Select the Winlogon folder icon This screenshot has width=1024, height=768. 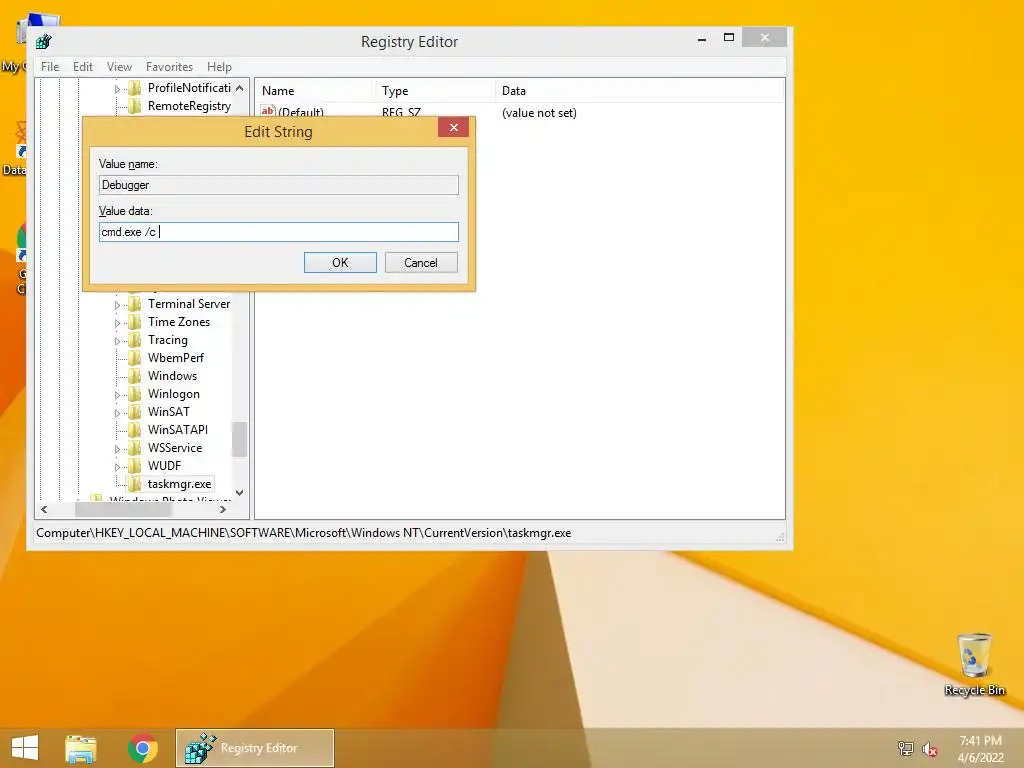point(135,394)
